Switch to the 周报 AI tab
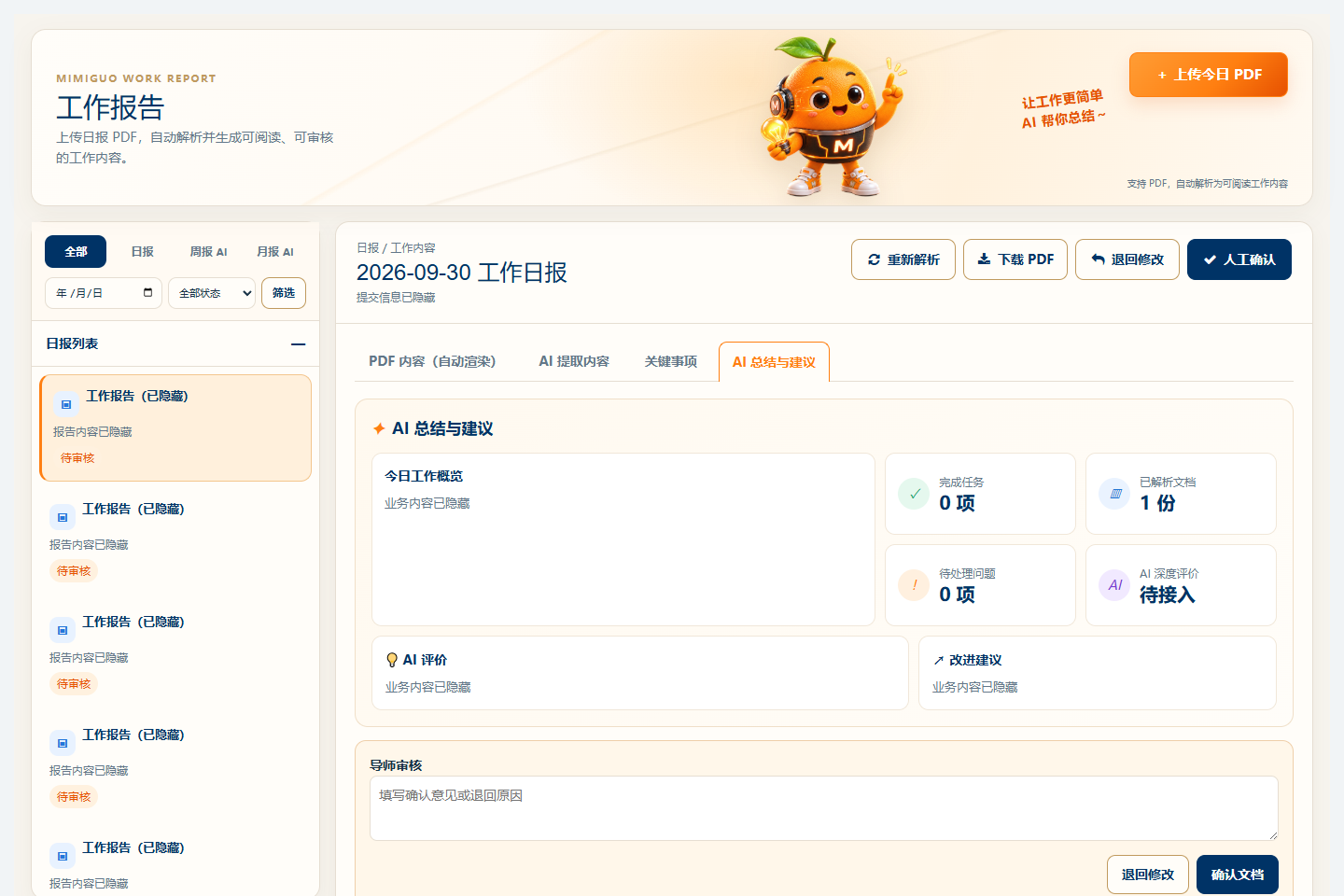Image resolution: width=1344 pixels, height=896 pixels. (x=208, y=252)
